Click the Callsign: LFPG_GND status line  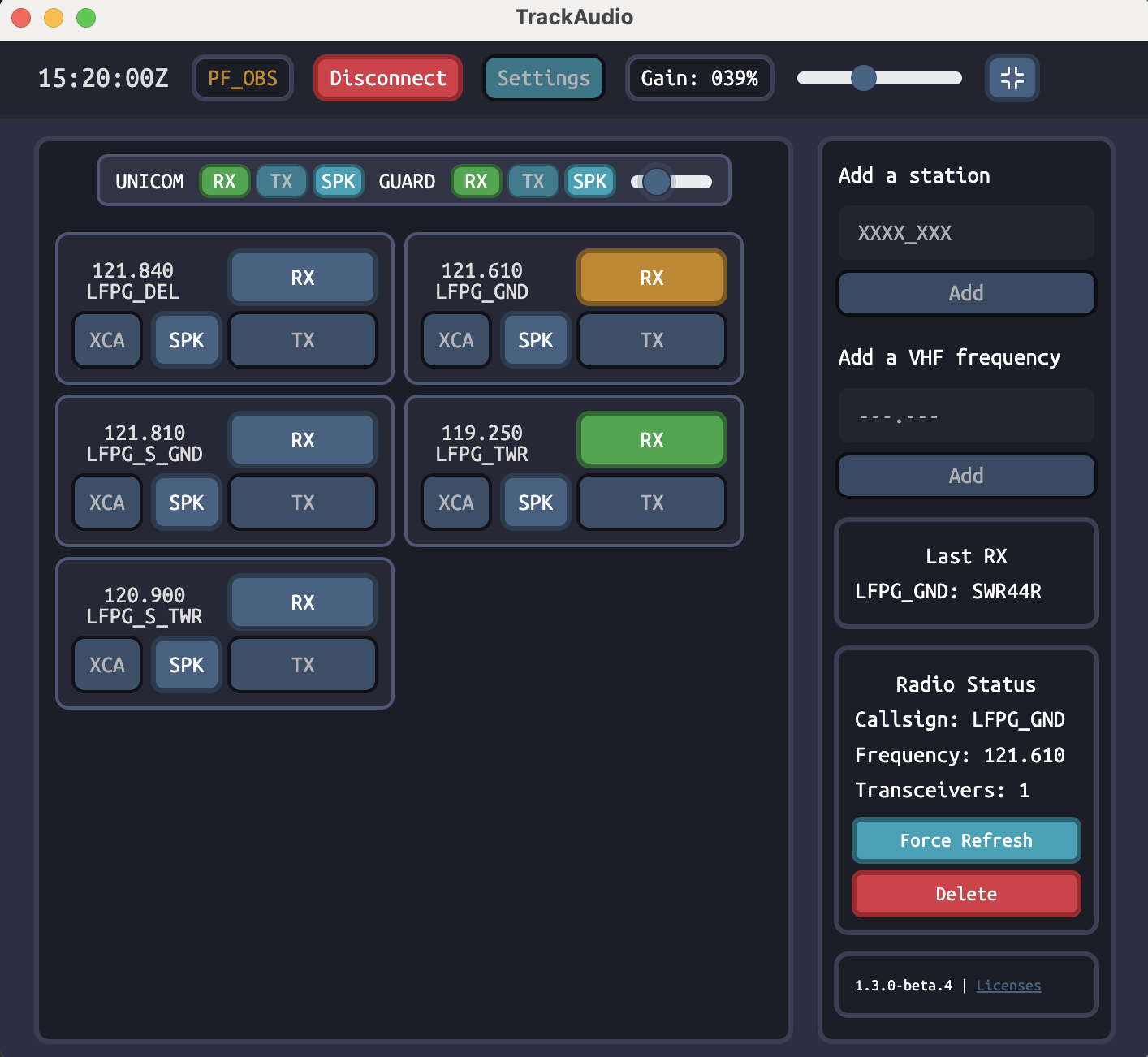click(960, 719)
